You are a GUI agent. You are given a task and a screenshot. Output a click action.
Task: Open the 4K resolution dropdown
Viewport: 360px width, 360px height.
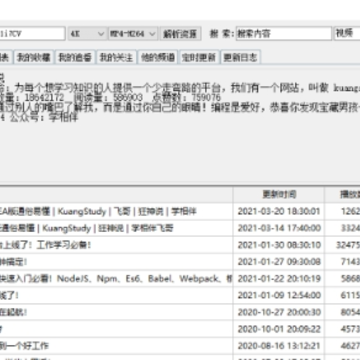coord(88,34)
